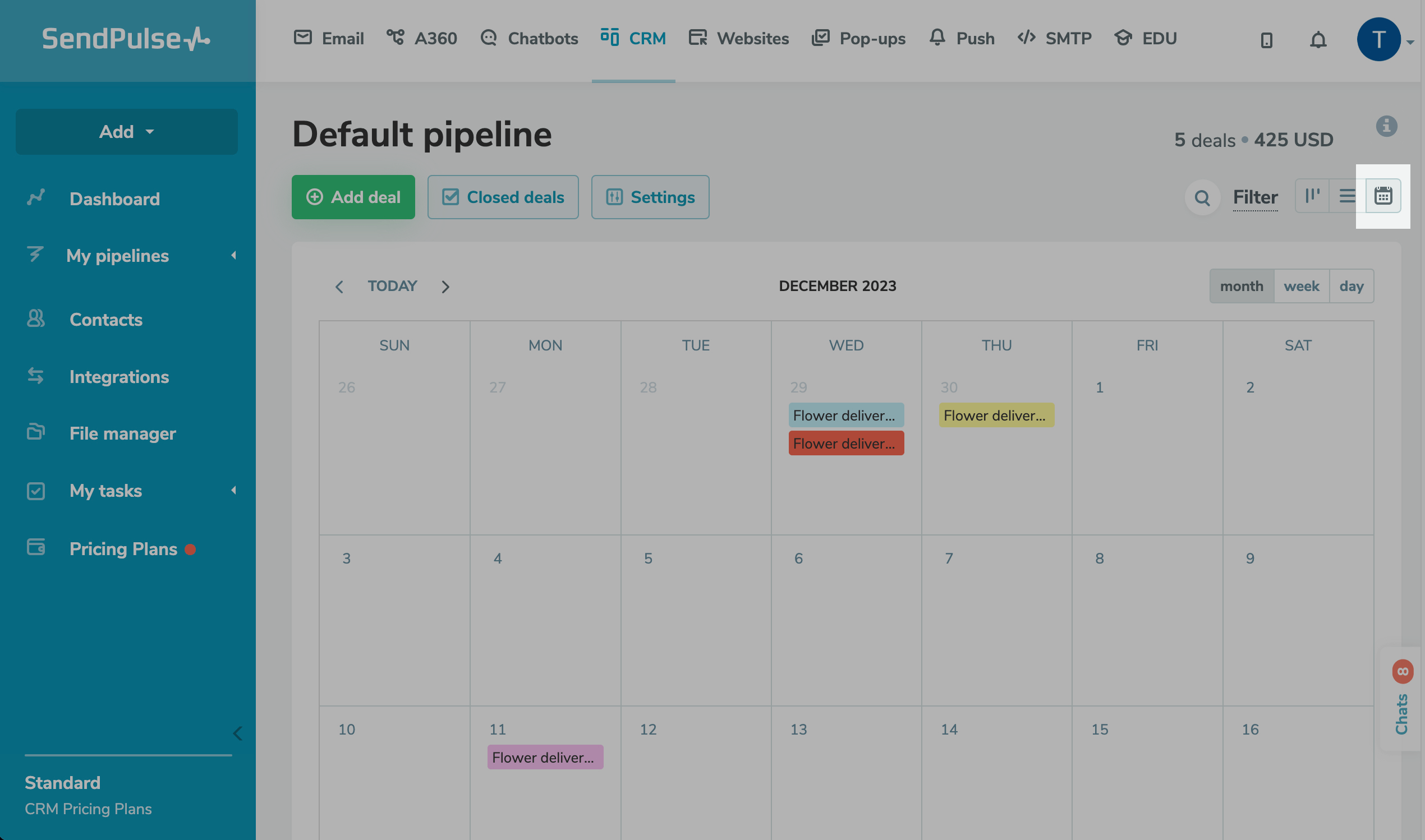Open the pipeline info icon
1425x840 pixels.
point(1386,126)
